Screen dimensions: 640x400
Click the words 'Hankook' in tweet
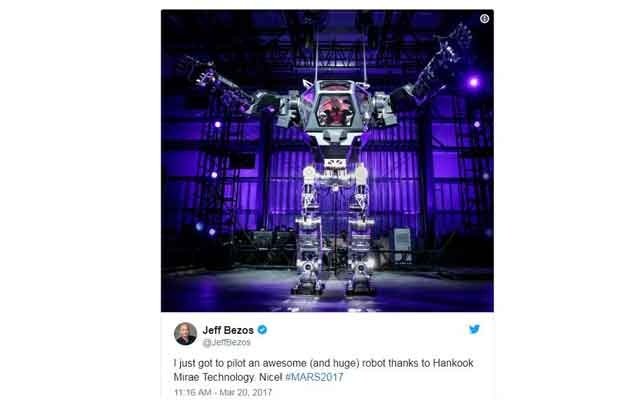(453, 363)
